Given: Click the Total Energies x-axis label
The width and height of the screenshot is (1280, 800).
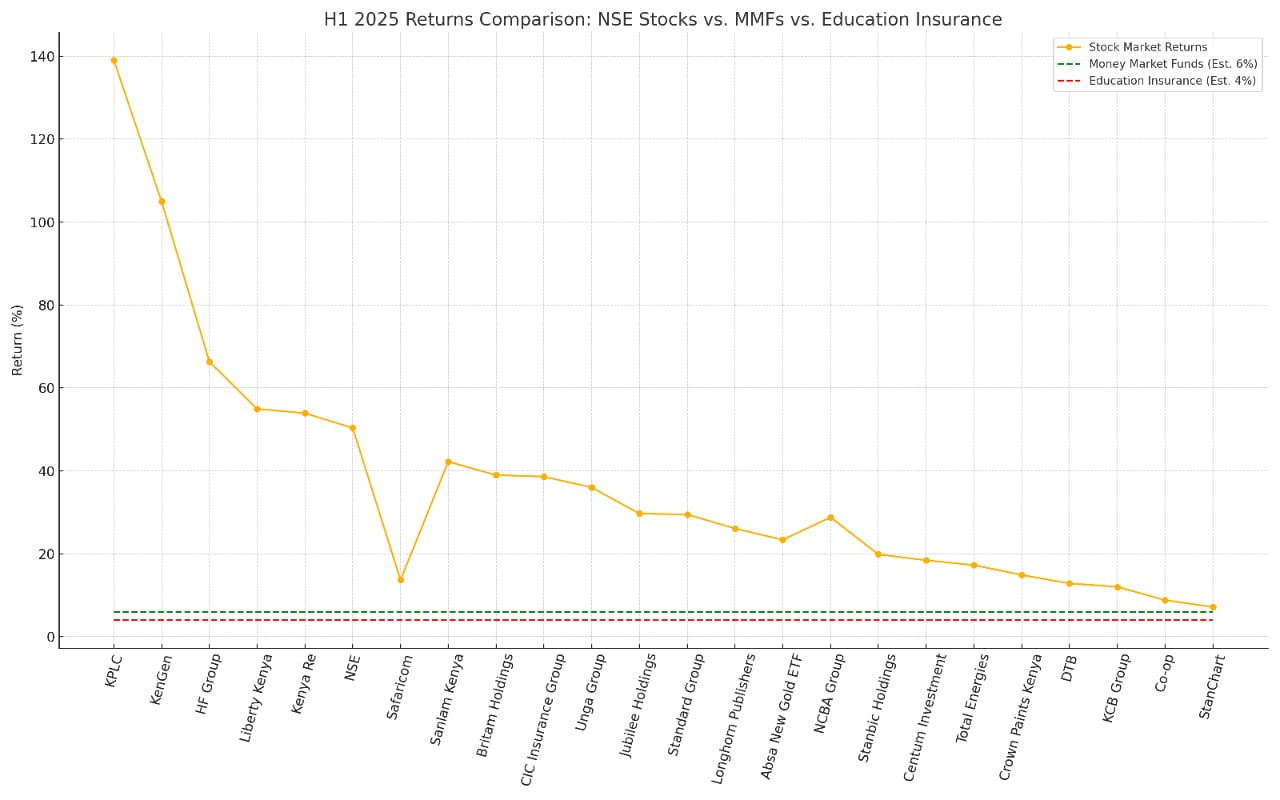Looking at the screenshot, I should (971, 698).
